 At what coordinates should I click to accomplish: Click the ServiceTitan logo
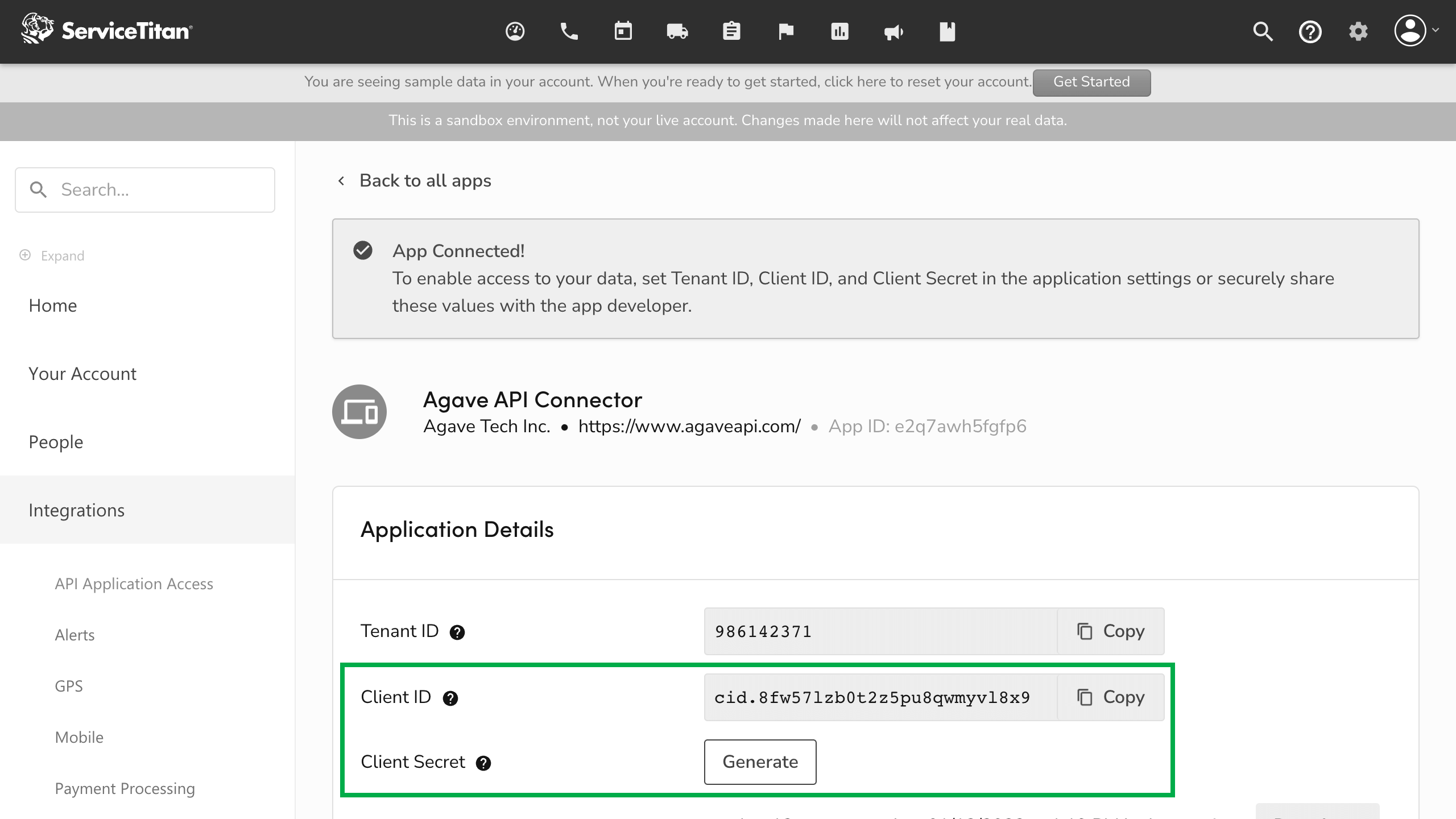pos(107,29)
